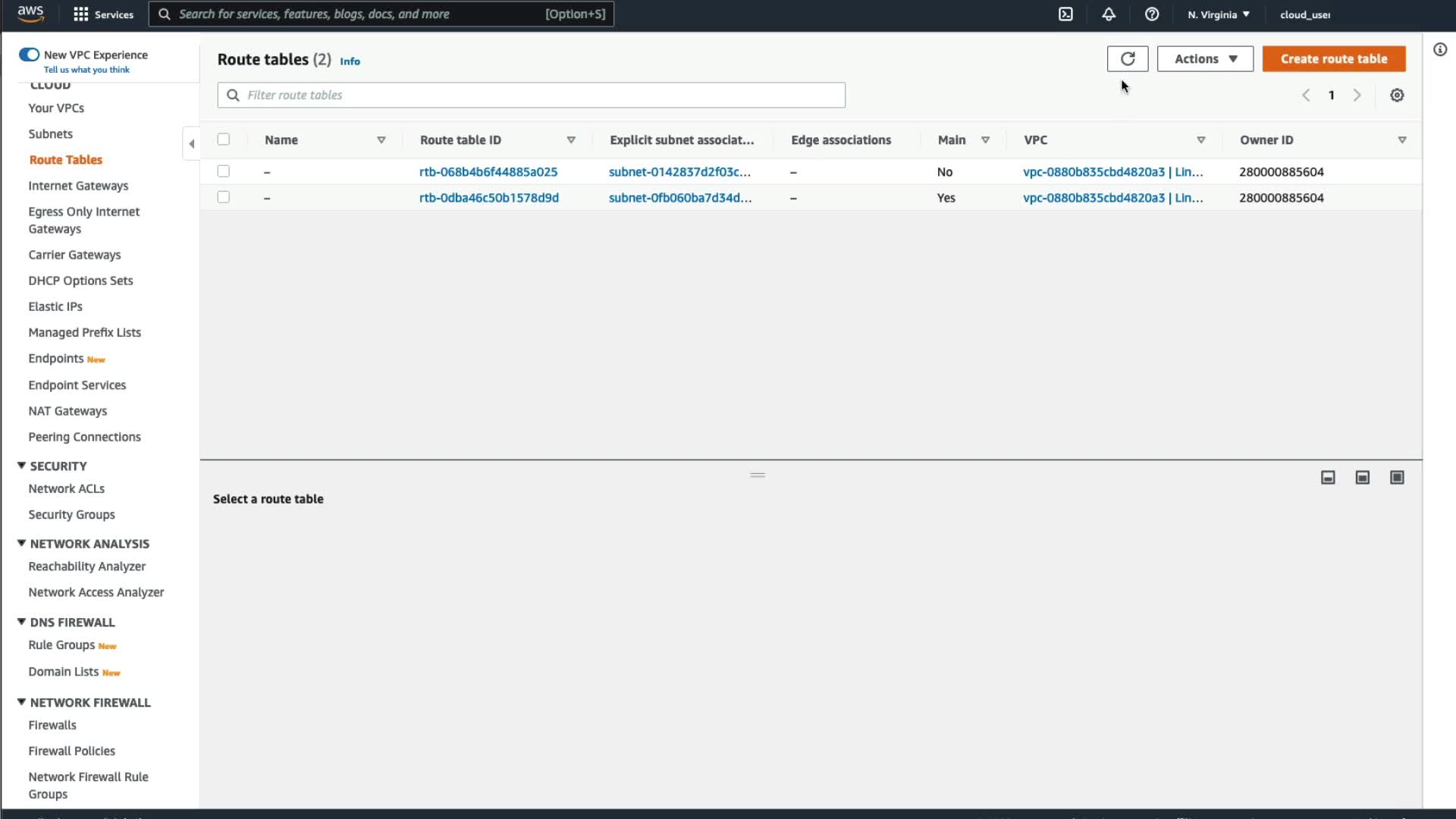Open the Actions dropdown
1456x819 pixels.
coord(1204,59)
